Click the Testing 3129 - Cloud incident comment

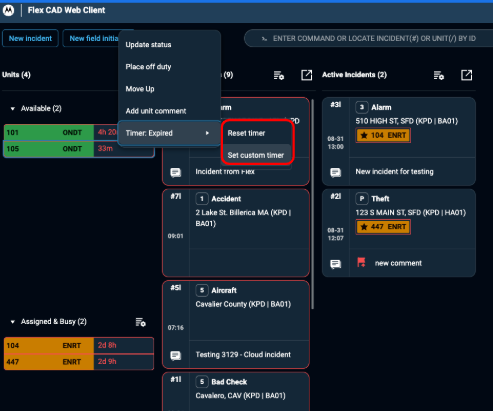(x=243, y=355)
